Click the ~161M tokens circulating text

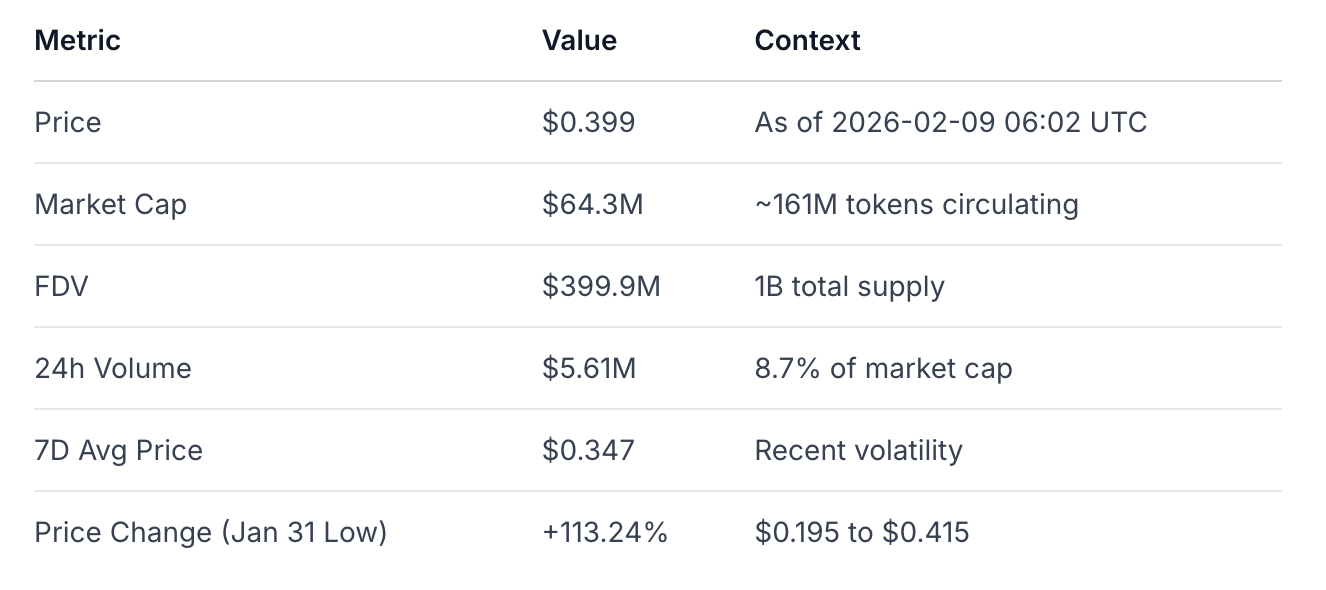[916, 205]
